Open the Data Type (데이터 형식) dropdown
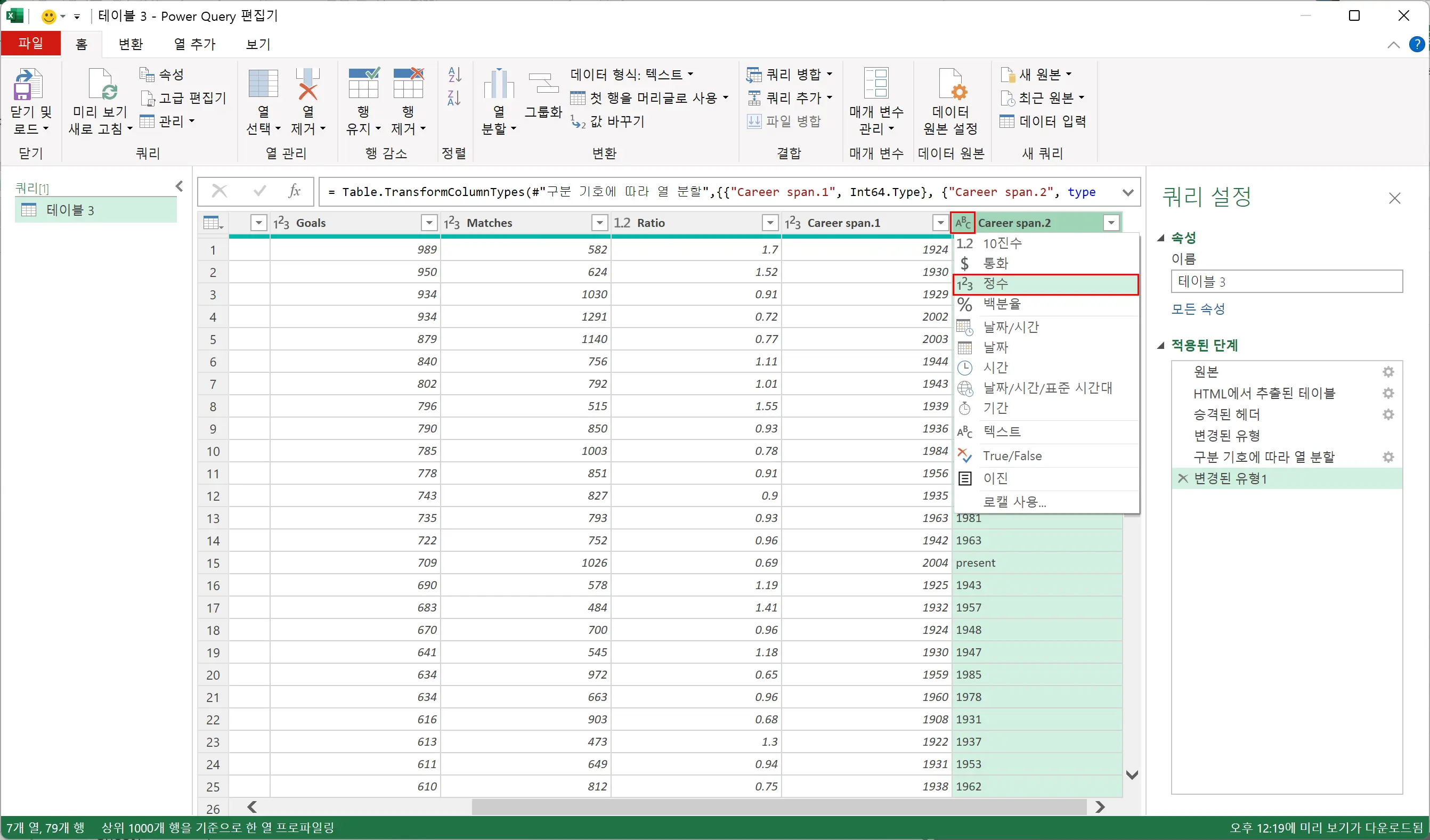The image size is (1430, 840). point(631,74)
